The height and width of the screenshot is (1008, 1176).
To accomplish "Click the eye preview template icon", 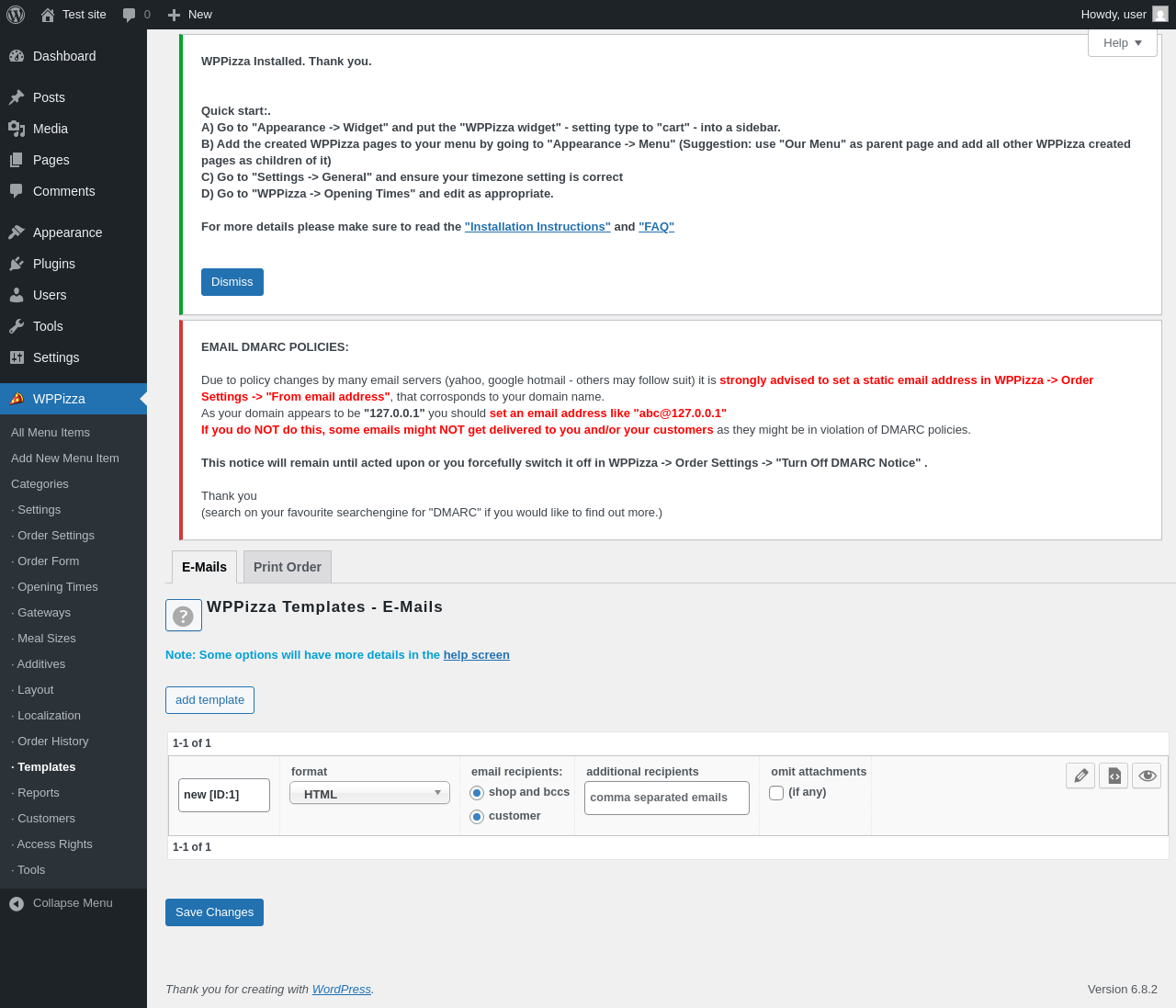I will click(x=1147, y=776).
